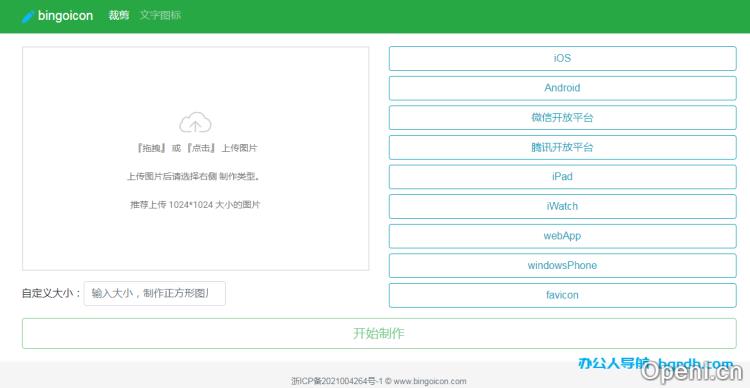The image size is (750, 388).
Task: Select the iPad icon type
Action: pos(562,177)
